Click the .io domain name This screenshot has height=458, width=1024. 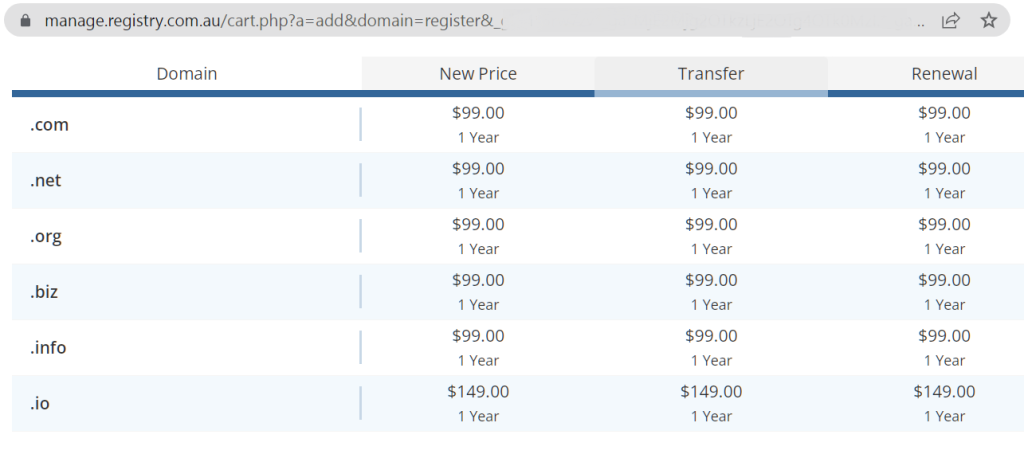tap(40, 403)
